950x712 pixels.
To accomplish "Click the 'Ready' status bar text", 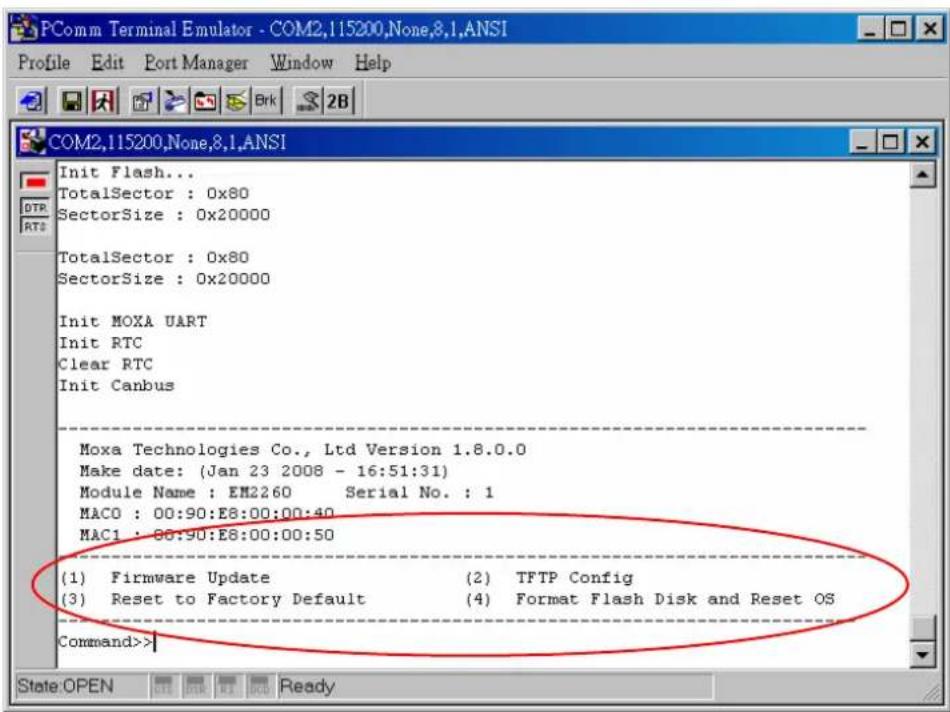I will click(x=307, y=686).
